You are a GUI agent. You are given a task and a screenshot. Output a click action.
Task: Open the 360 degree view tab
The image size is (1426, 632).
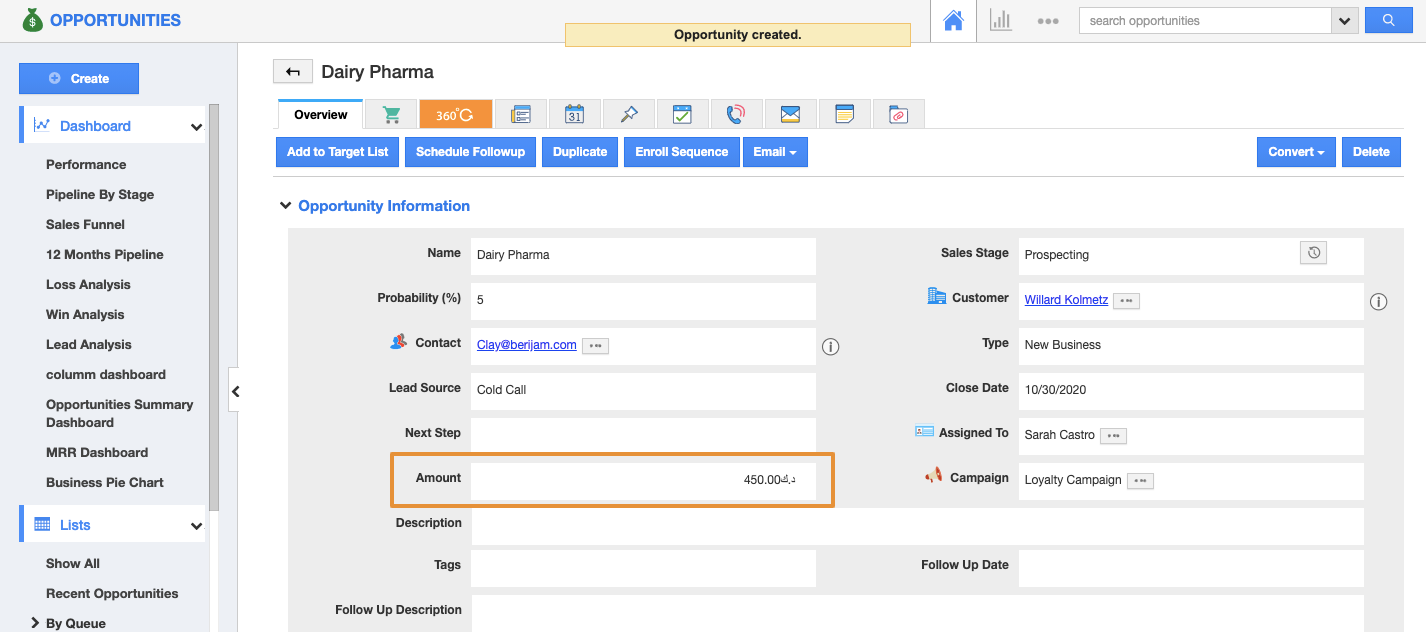pyautogui.click(x=455, y=115)
